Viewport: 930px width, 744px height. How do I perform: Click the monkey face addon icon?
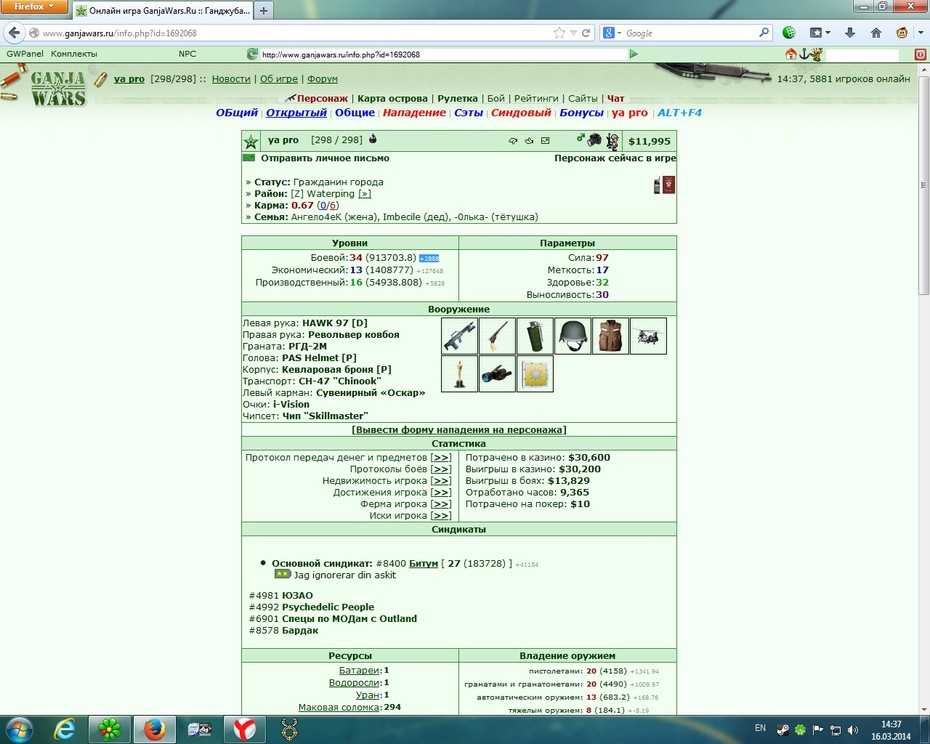pyautogui.click(x=902, y=33)
